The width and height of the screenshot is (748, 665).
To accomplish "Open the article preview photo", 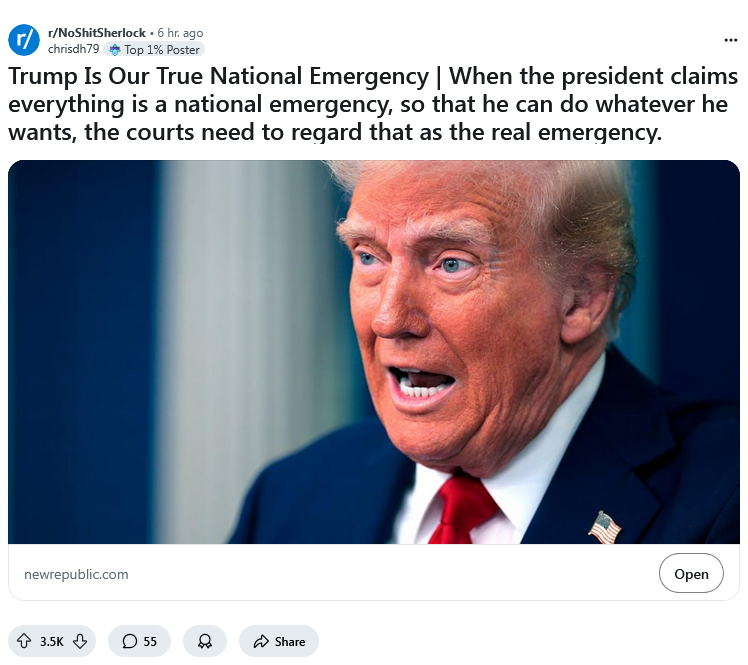I will tap(374, 352).
